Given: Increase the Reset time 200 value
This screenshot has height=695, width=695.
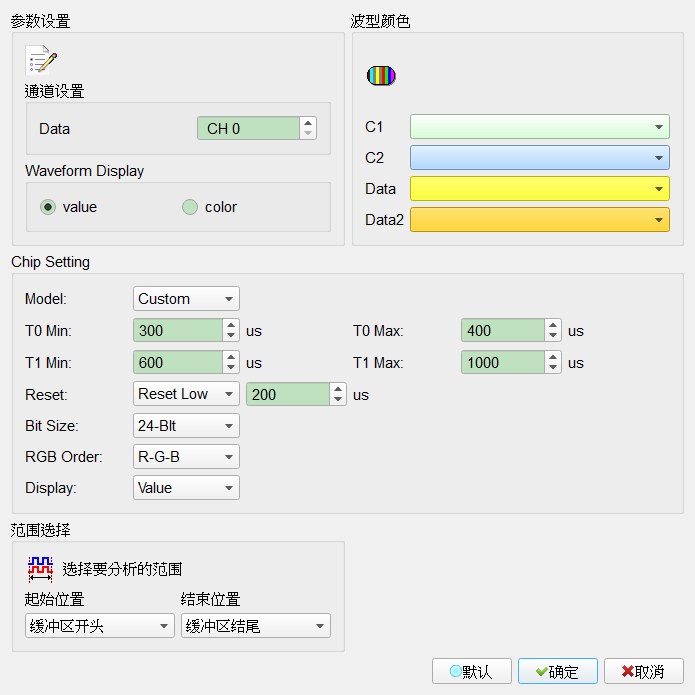Looking at the screenshot, I should tap(338, 389).
